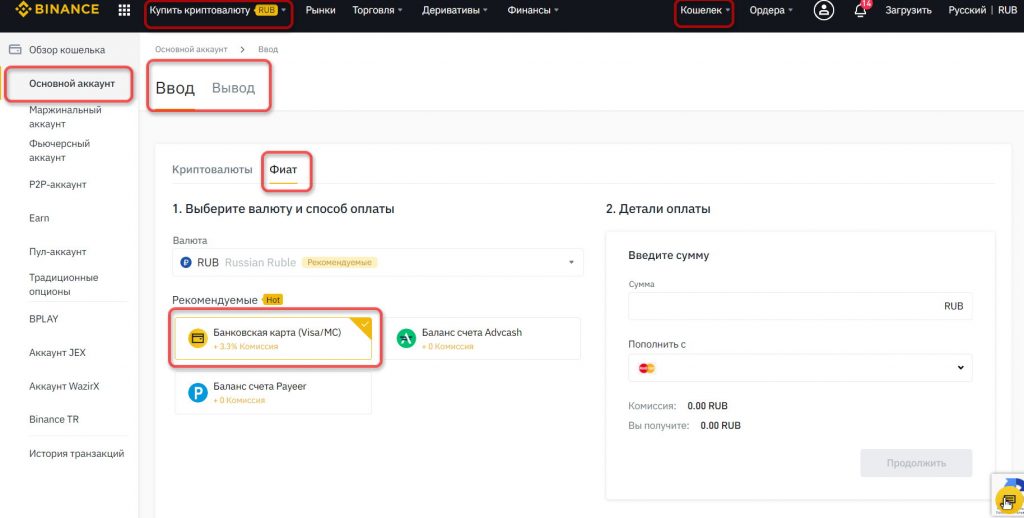Open История транзакций
Screen dimensions: 1024x518
pos(76,453)
